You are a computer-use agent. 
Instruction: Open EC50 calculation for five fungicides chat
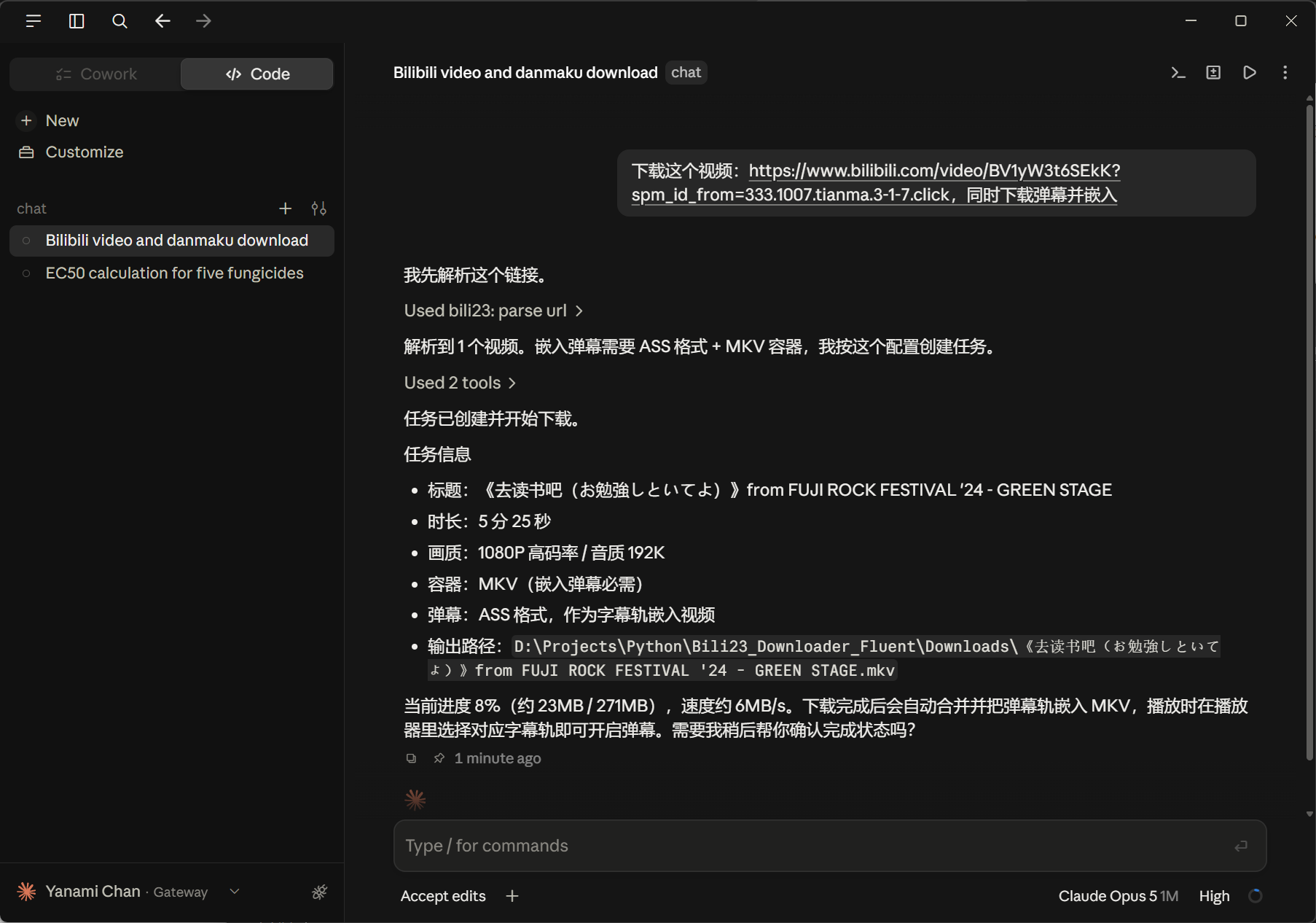coord(172,273)
